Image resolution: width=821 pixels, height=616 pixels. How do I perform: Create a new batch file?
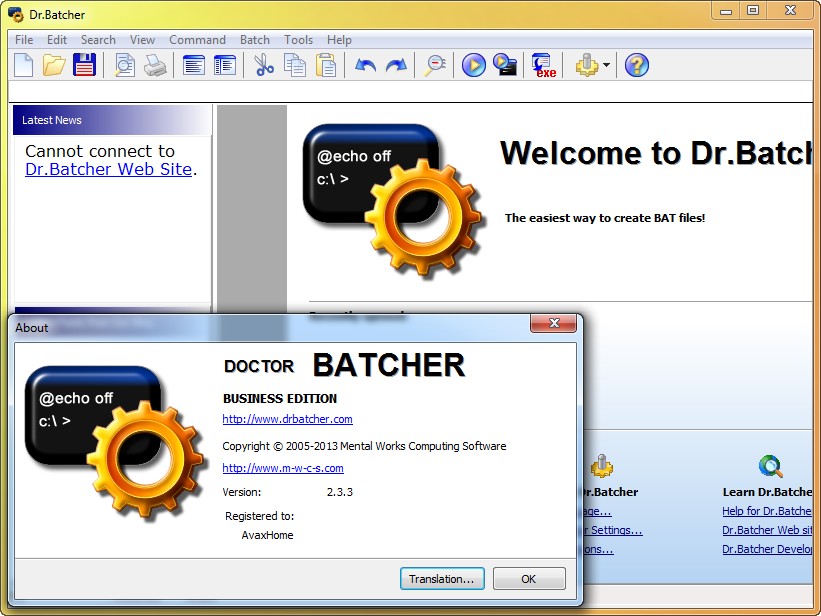coord(24,65)
